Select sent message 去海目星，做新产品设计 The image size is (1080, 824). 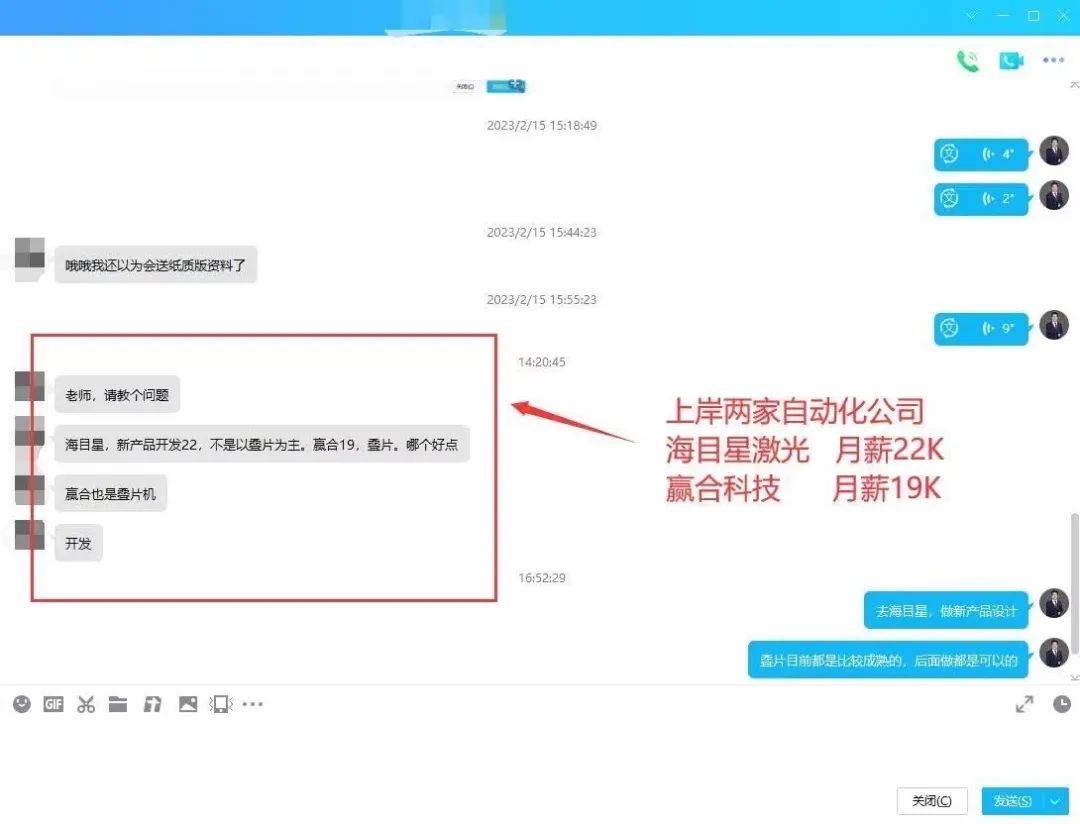pos(946,610)
